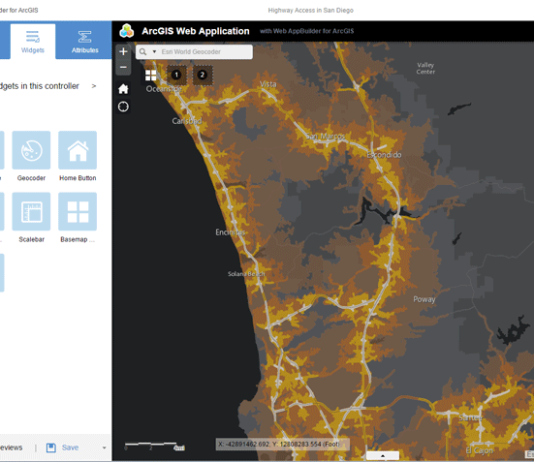This screenshot has height=462, width=534.
Task: Click the El Cajon map label
Action: click(x=479, y=450)
